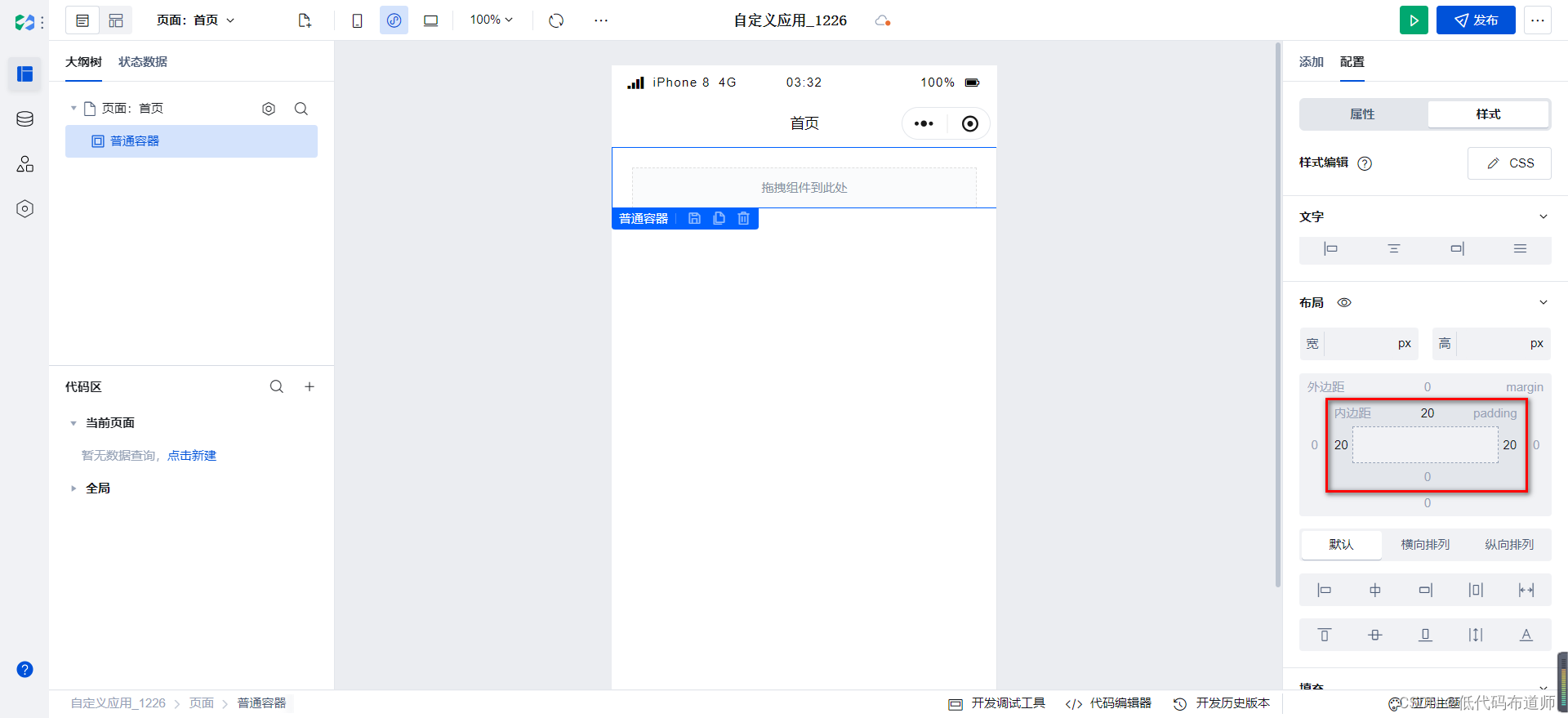The image size is (1568, 718).
Task: Set text alignment to right
Action: tap(1457, 249)
